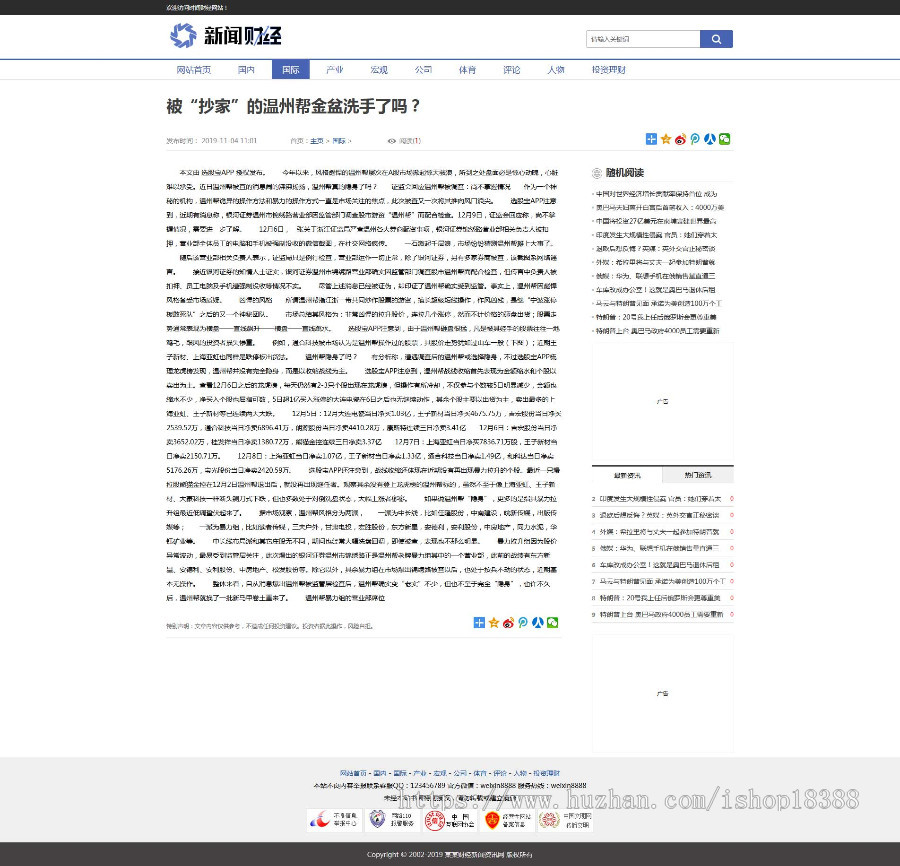Open the 人物 tab in top navigation

click(x=556, y=69)
